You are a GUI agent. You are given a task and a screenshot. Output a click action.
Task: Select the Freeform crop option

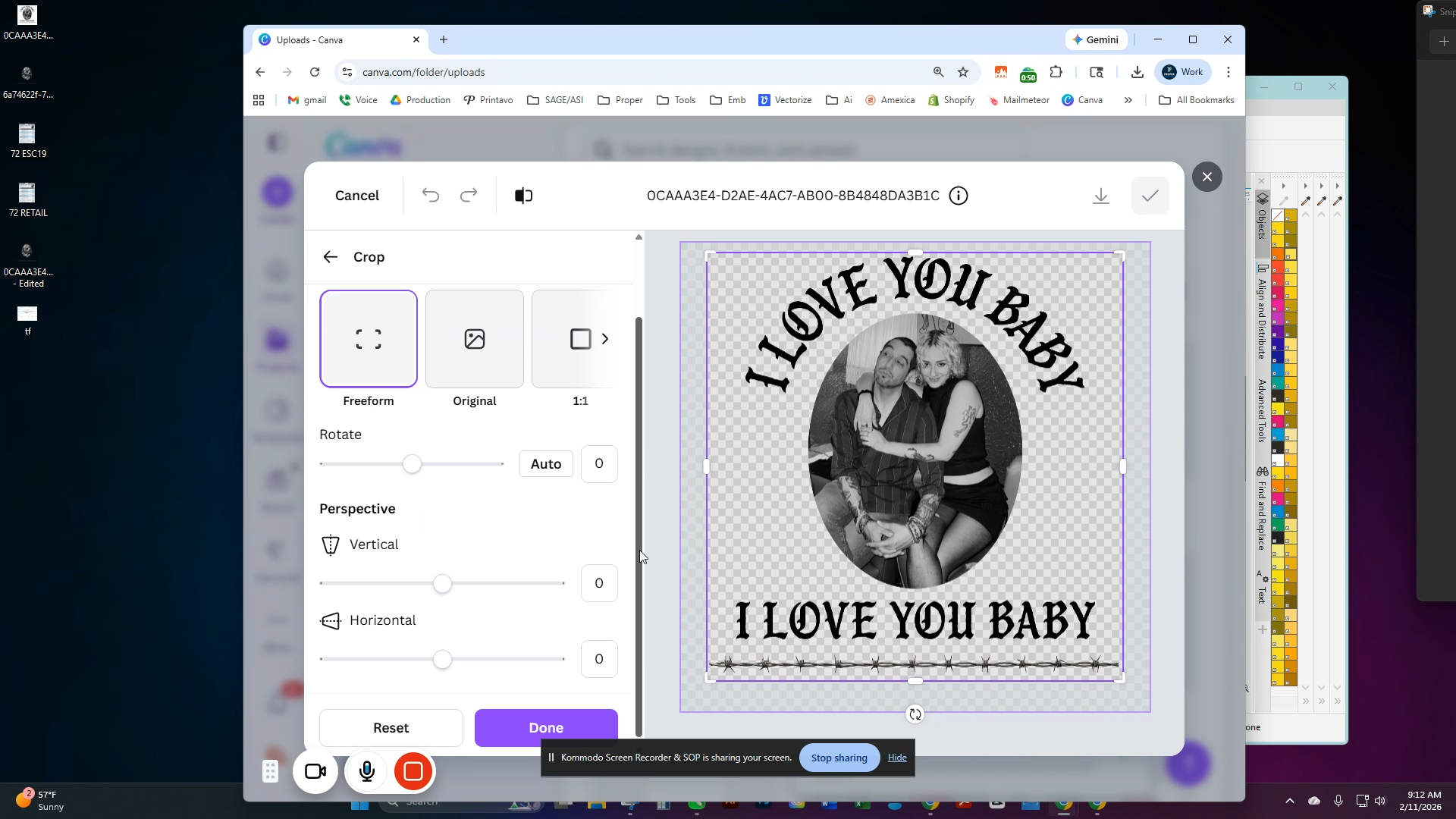[369, 339]
